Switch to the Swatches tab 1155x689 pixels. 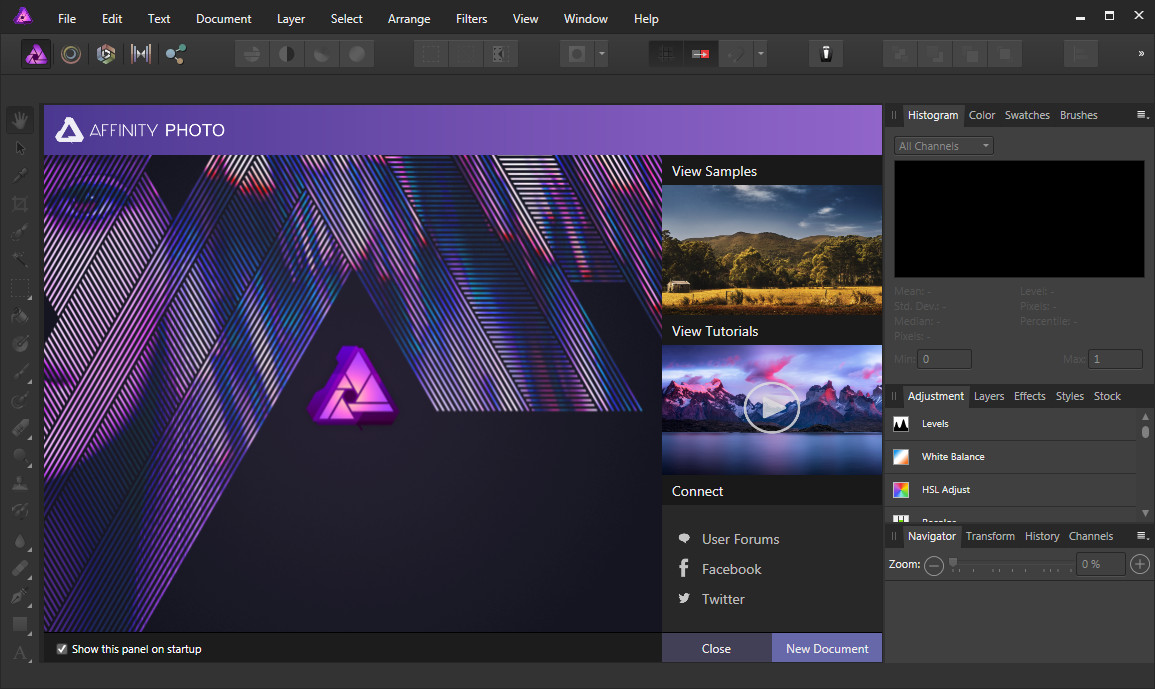pyautogui.click(x=1027, y=115)
